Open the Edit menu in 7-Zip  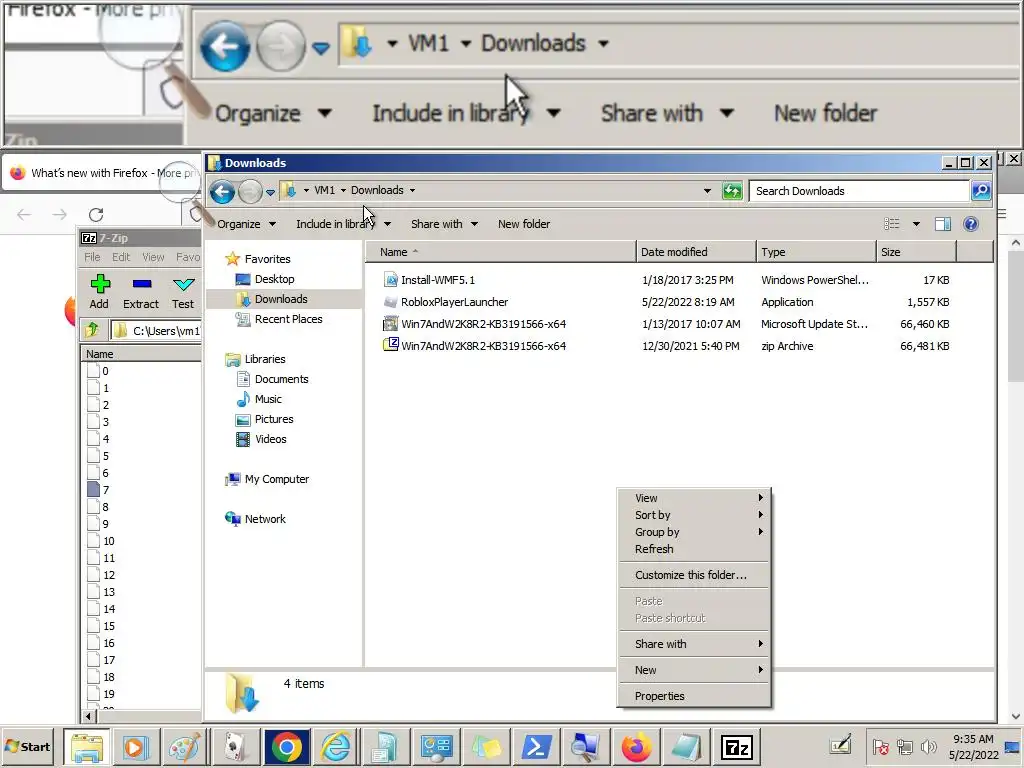(x=121, y=257)
